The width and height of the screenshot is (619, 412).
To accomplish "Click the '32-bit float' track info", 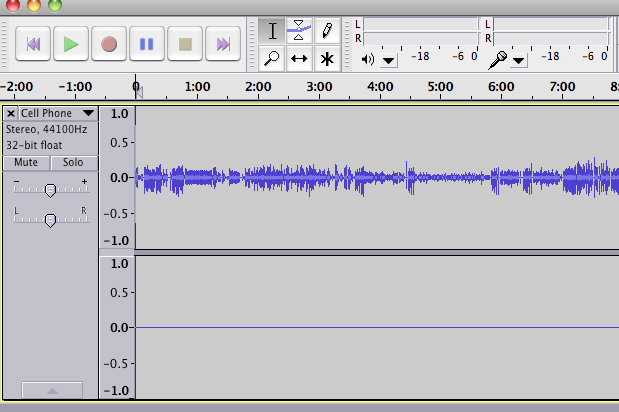I will pyautogui.click(x=34, y=146).
